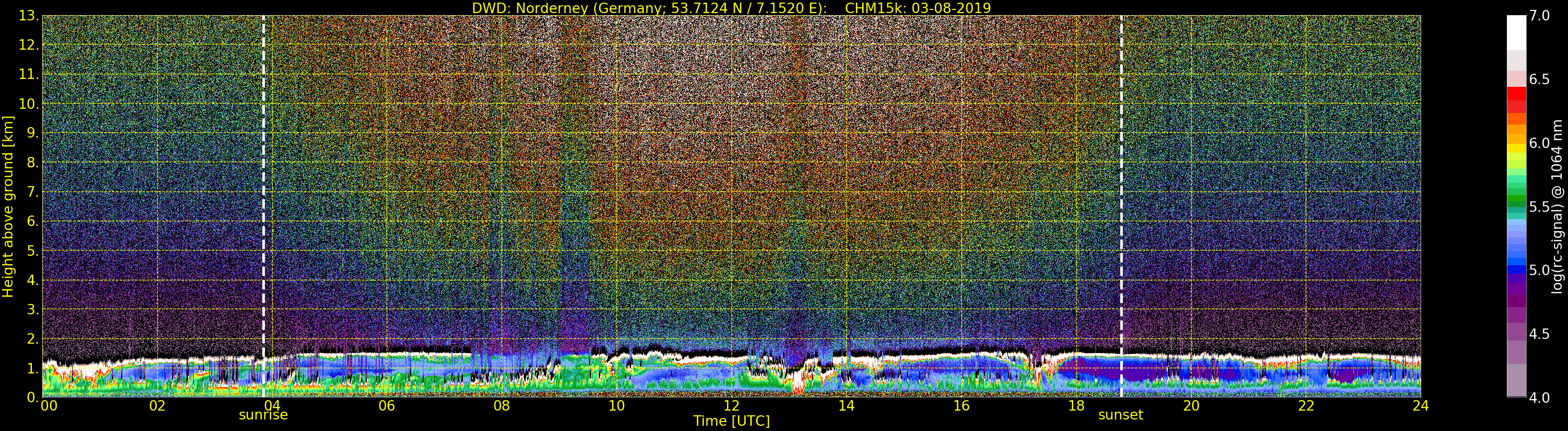
Task: Click the '5.5' colorbar tick label
Action: coord(1539,207)
